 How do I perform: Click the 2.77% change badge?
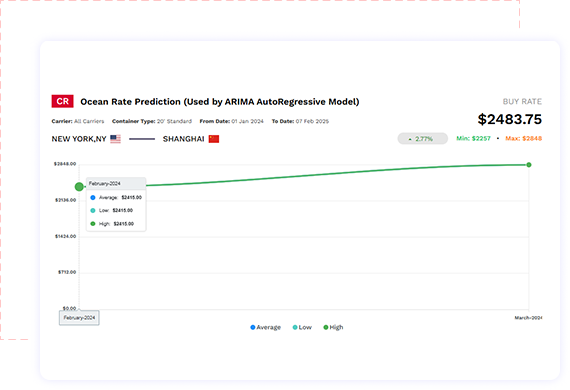pyautogui.click(x=422, y=138)
